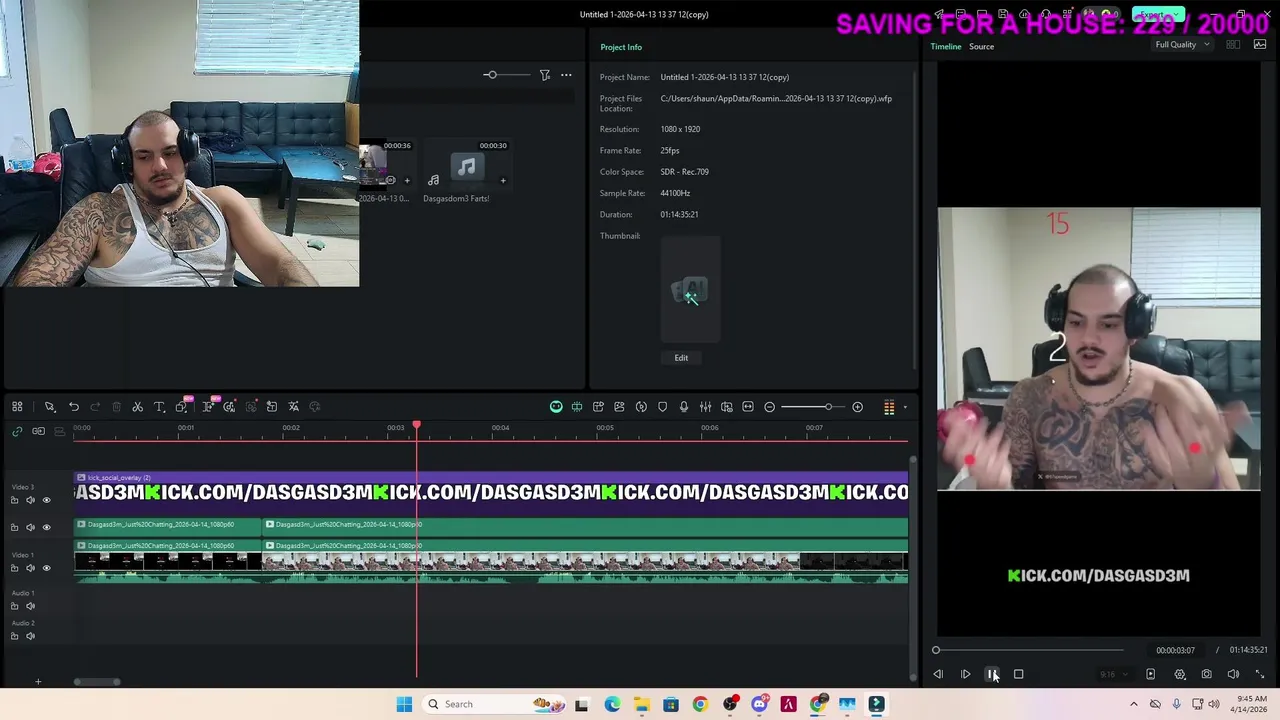Click the green AI assistant face icon
1280x720 pixels.
556,407
